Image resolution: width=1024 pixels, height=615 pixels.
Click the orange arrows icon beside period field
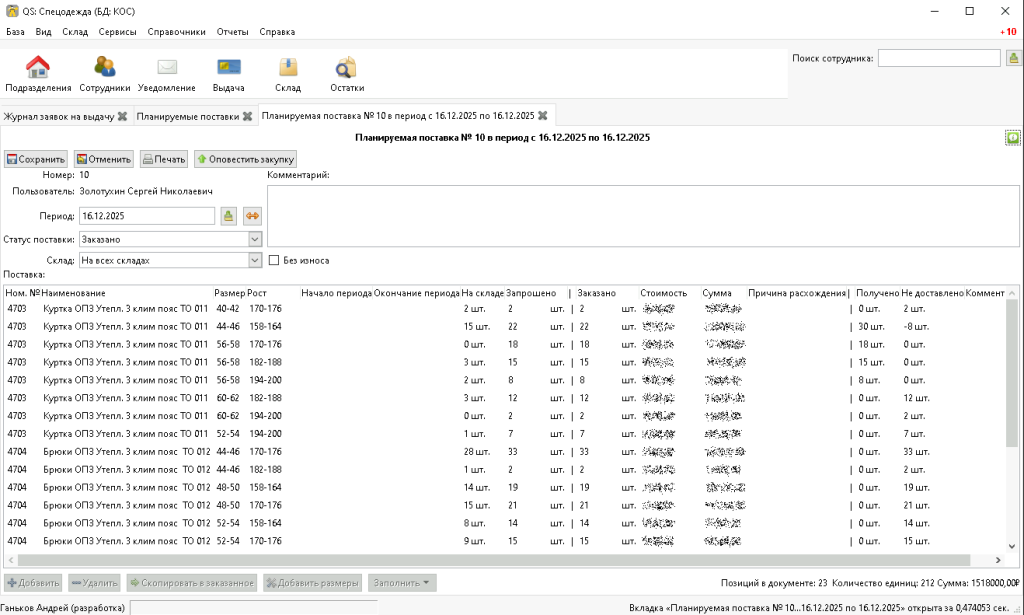[x=252, y=215]
